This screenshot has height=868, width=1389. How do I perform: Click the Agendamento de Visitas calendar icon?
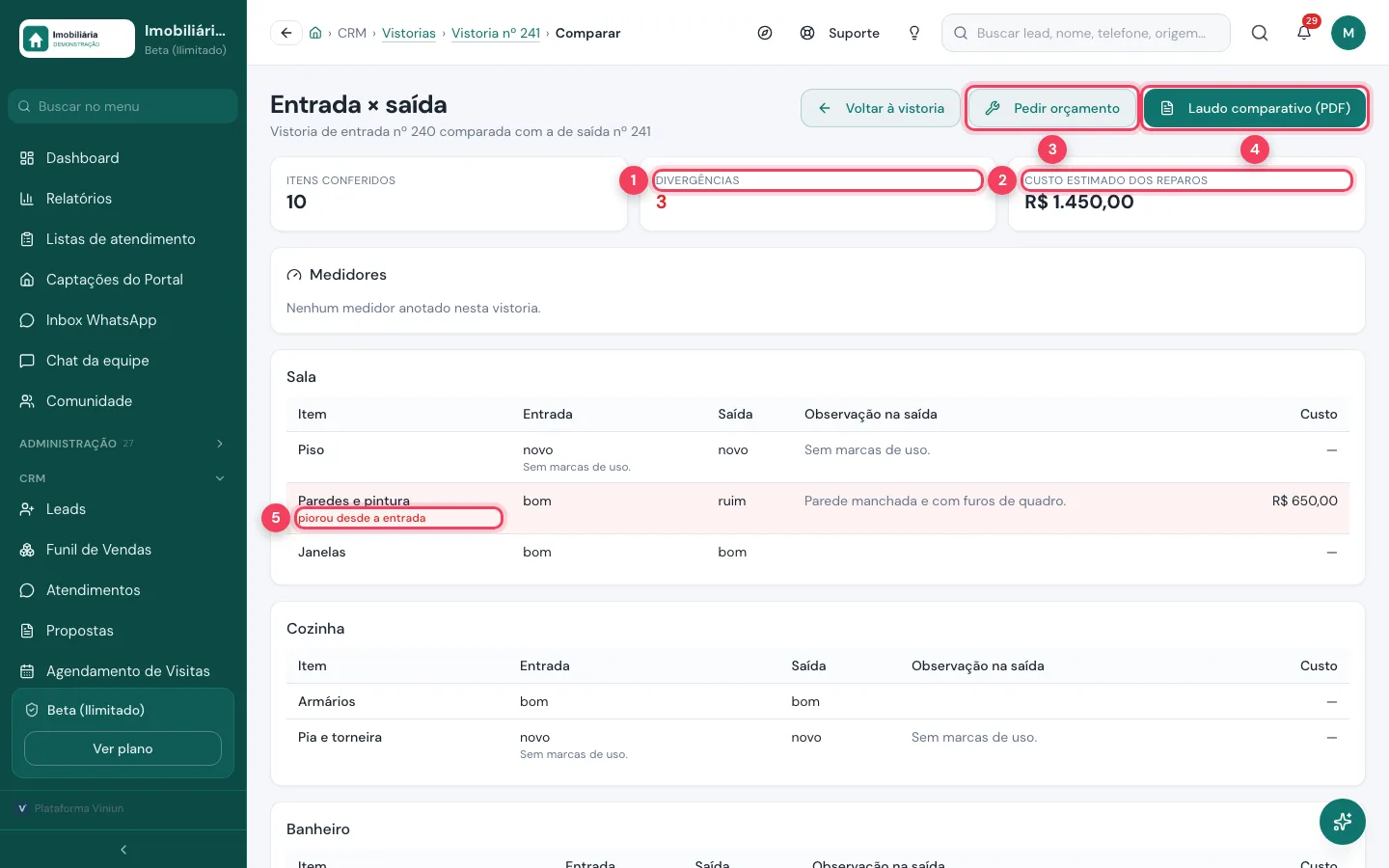(27, 671)
